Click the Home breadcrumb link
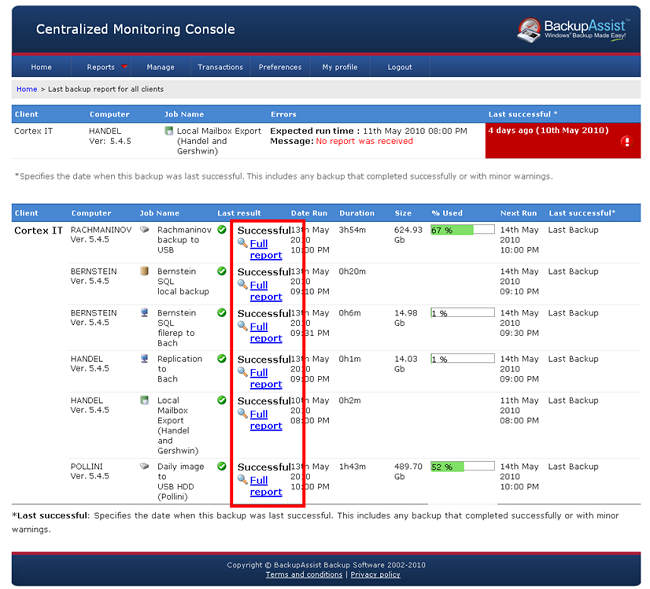This screenshot has height=589, width=650. pos(27,89)
